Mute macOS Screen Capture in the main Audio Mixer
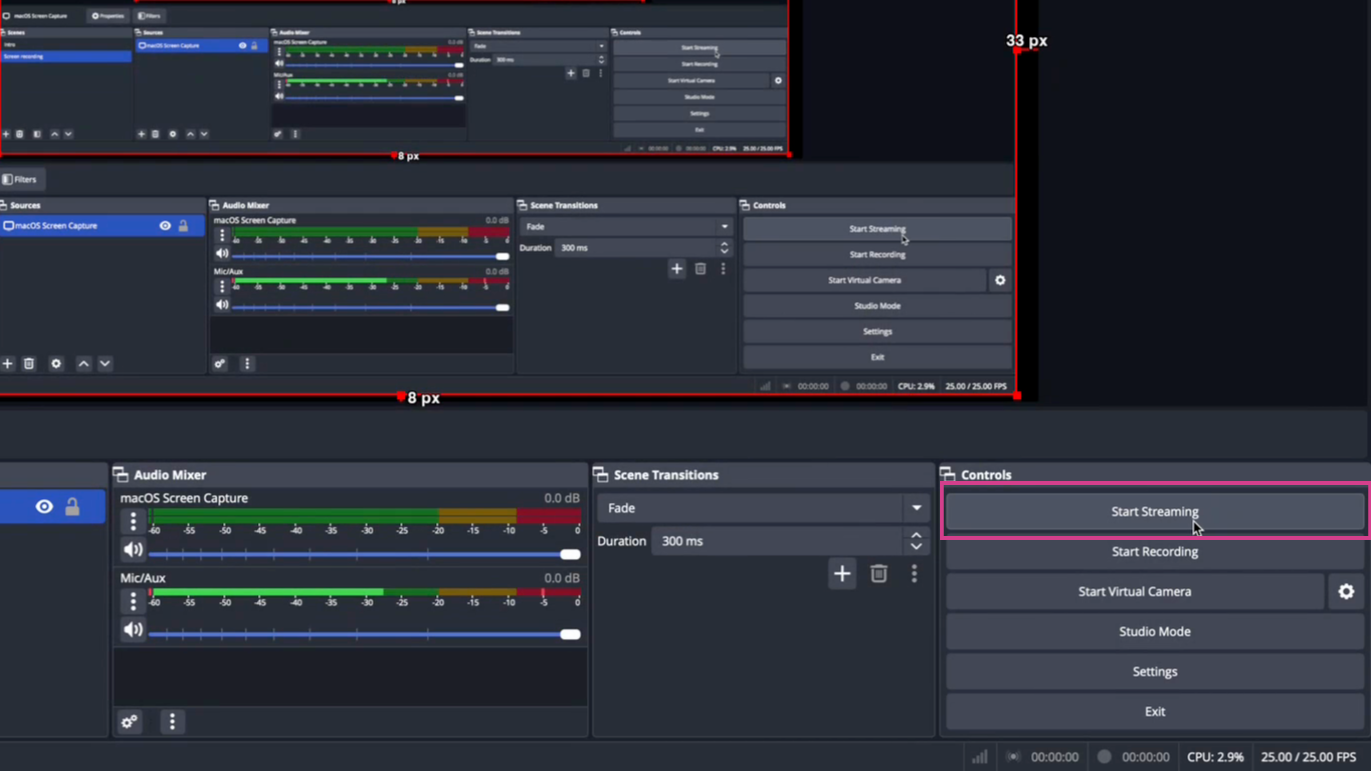The width and height of the screenshot is (1371, 771). (x=133, y=550)
